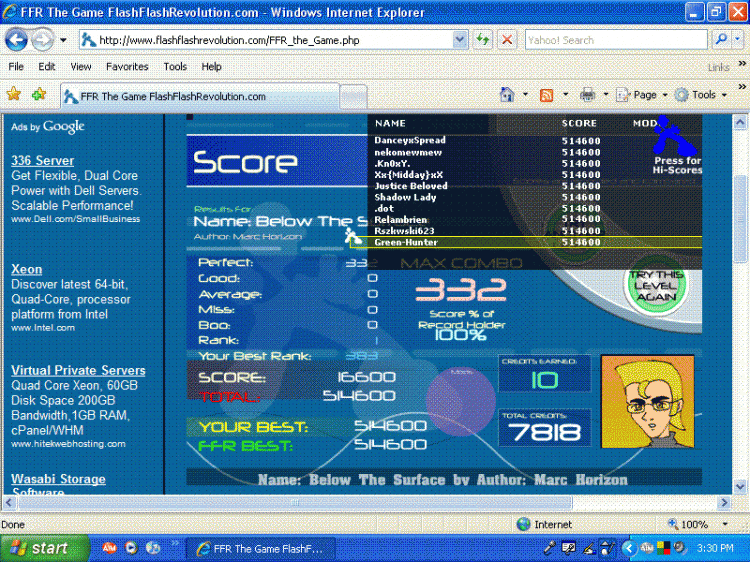Open the Favorites menu
Screen dimensions: 750x562
(127, 66)
